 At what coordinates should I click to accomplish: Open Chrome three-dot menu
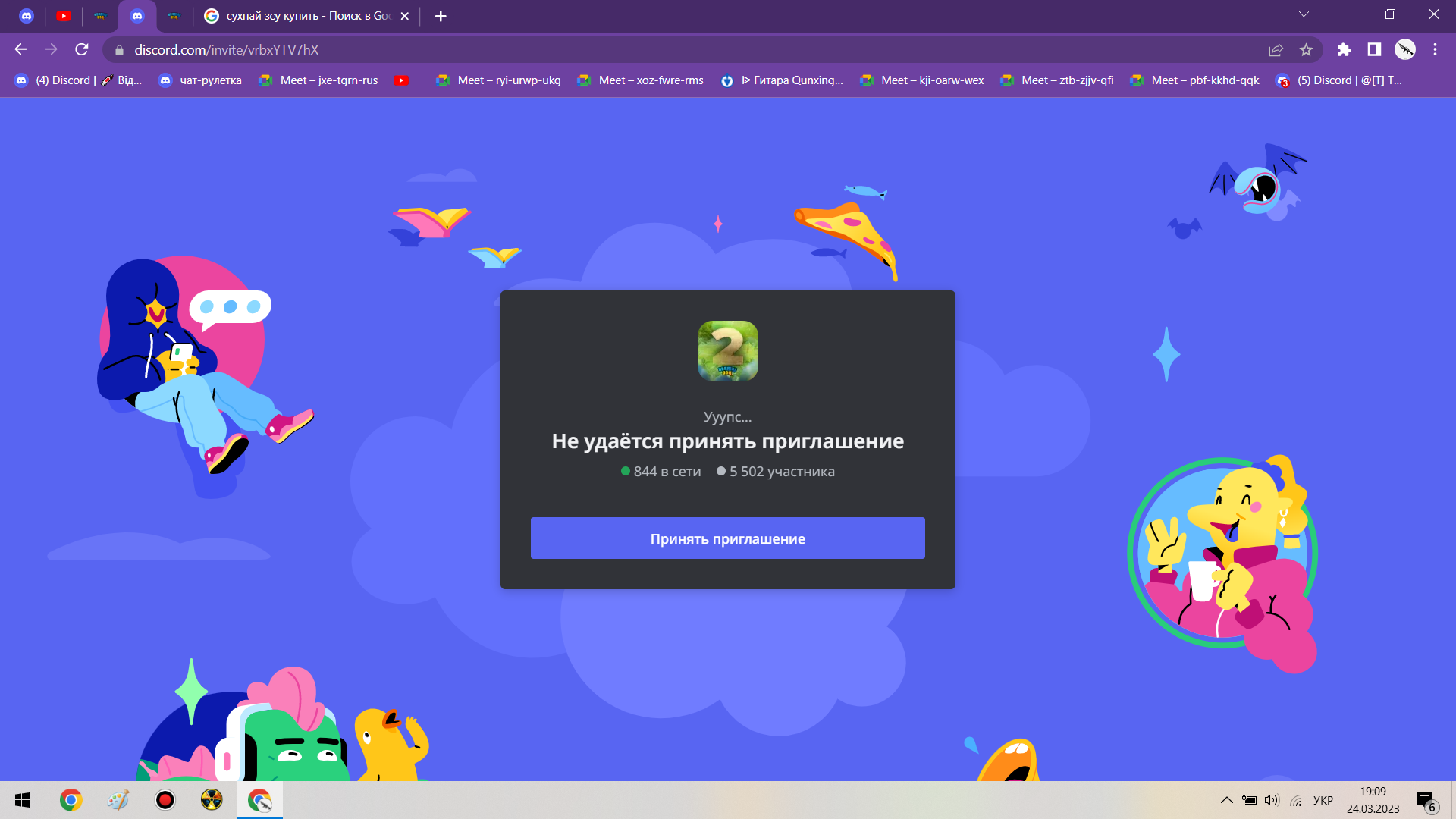point(1435,50)
